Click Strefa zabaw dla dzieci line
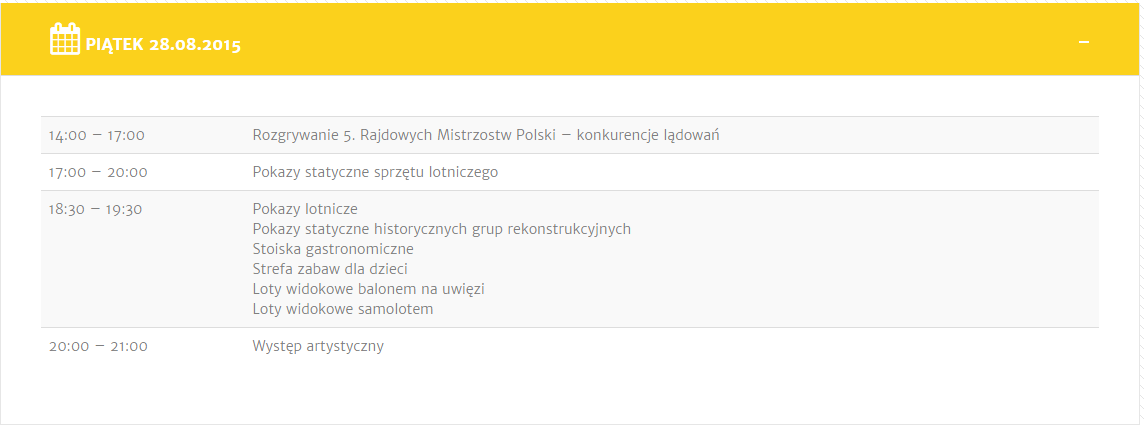 [330, 269]
